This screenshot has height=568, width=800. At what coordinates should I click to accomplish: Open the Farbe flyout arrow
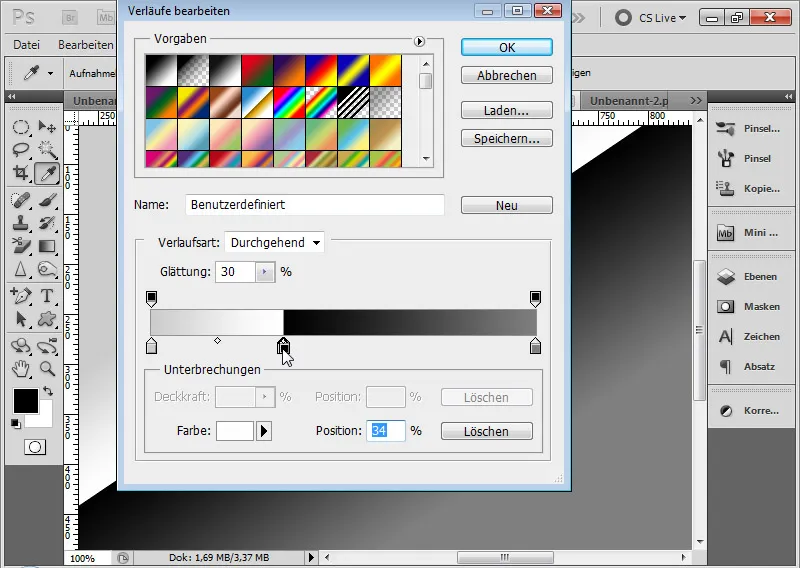coord(263,431)
